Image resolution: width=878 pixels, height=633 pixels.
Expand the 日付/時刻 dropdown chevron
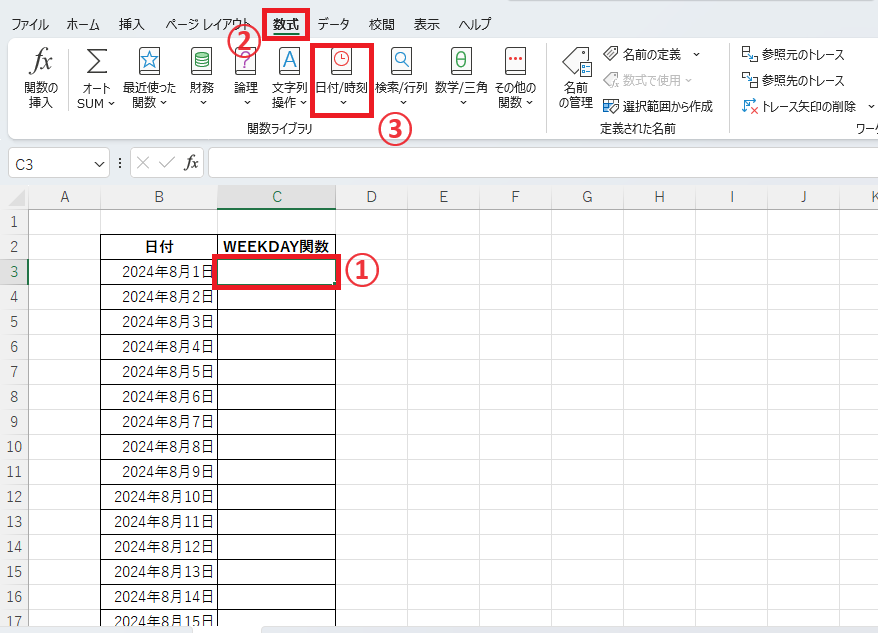click(x=343, y=103)
